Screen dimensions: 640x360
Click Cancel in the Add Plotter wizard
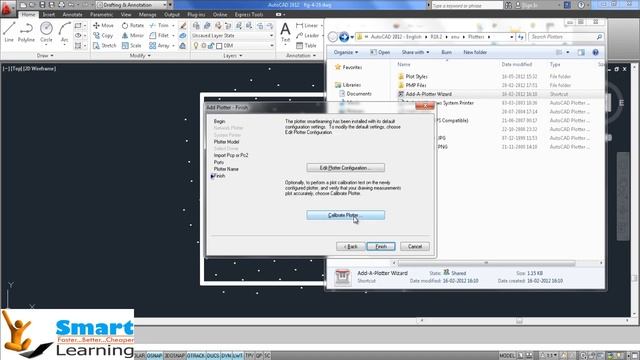415,247
